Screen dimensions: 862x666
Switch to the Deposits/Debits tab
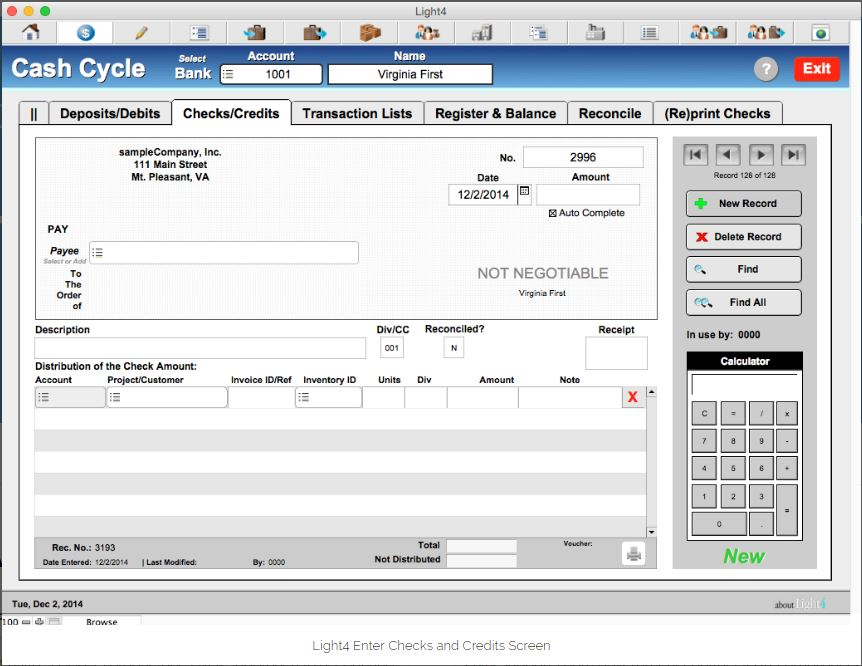pyautogui.click(x=109, y=113)
